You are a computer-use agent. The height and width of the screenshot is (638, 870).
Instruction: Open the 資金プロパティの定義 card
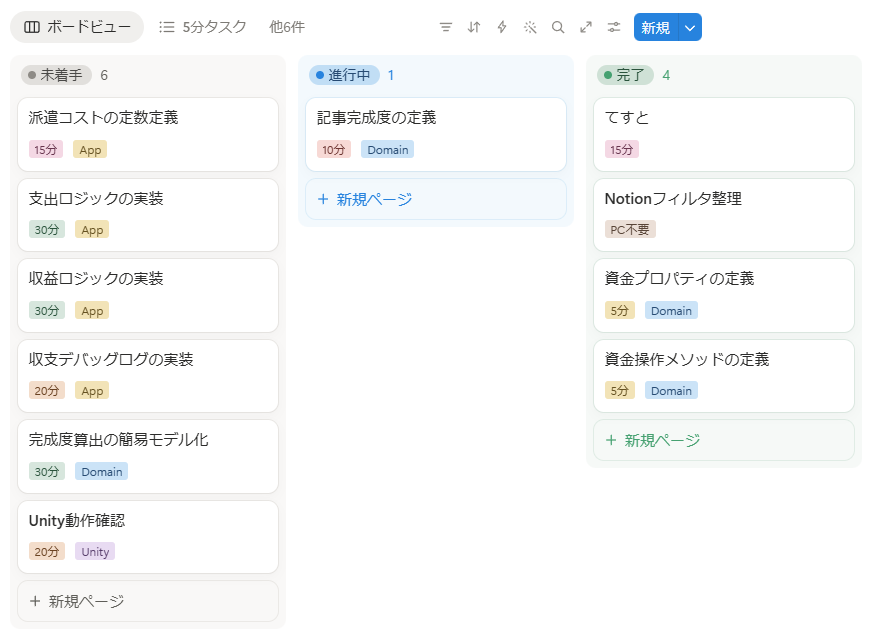(724, 296)
